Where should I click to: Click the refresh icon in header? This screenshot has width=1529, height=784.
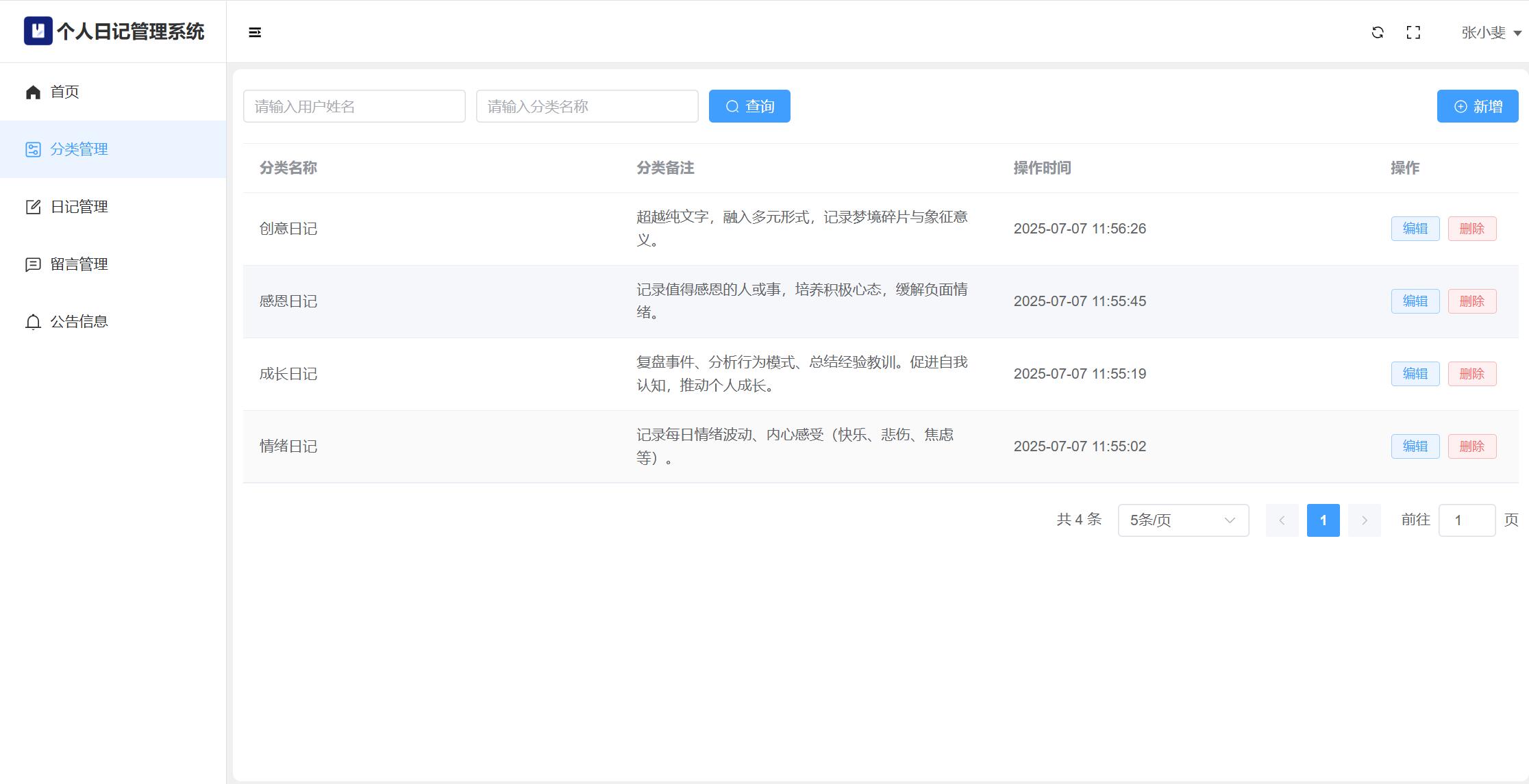coord(1378,32)
